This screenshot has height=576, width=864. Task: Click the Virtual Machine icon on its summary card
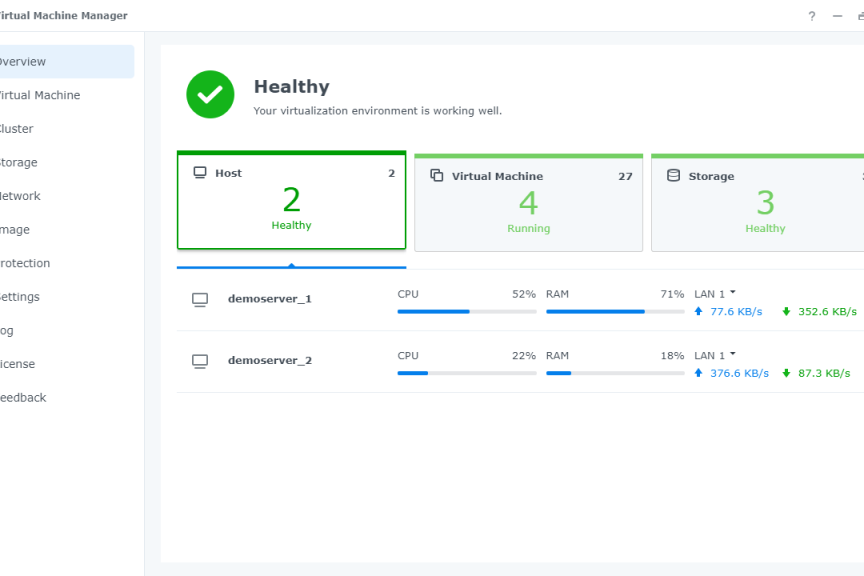click(436, 175)
